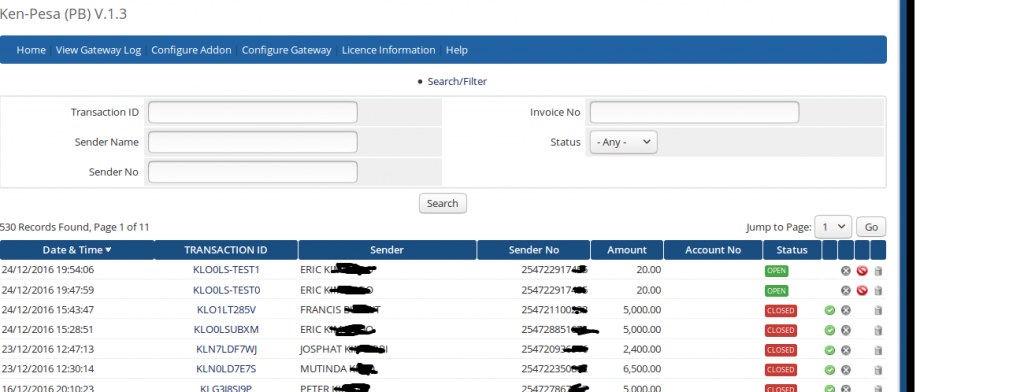Click the Amount column header
The height and width of the screenshot is (392, 1024).
[627, 250]
